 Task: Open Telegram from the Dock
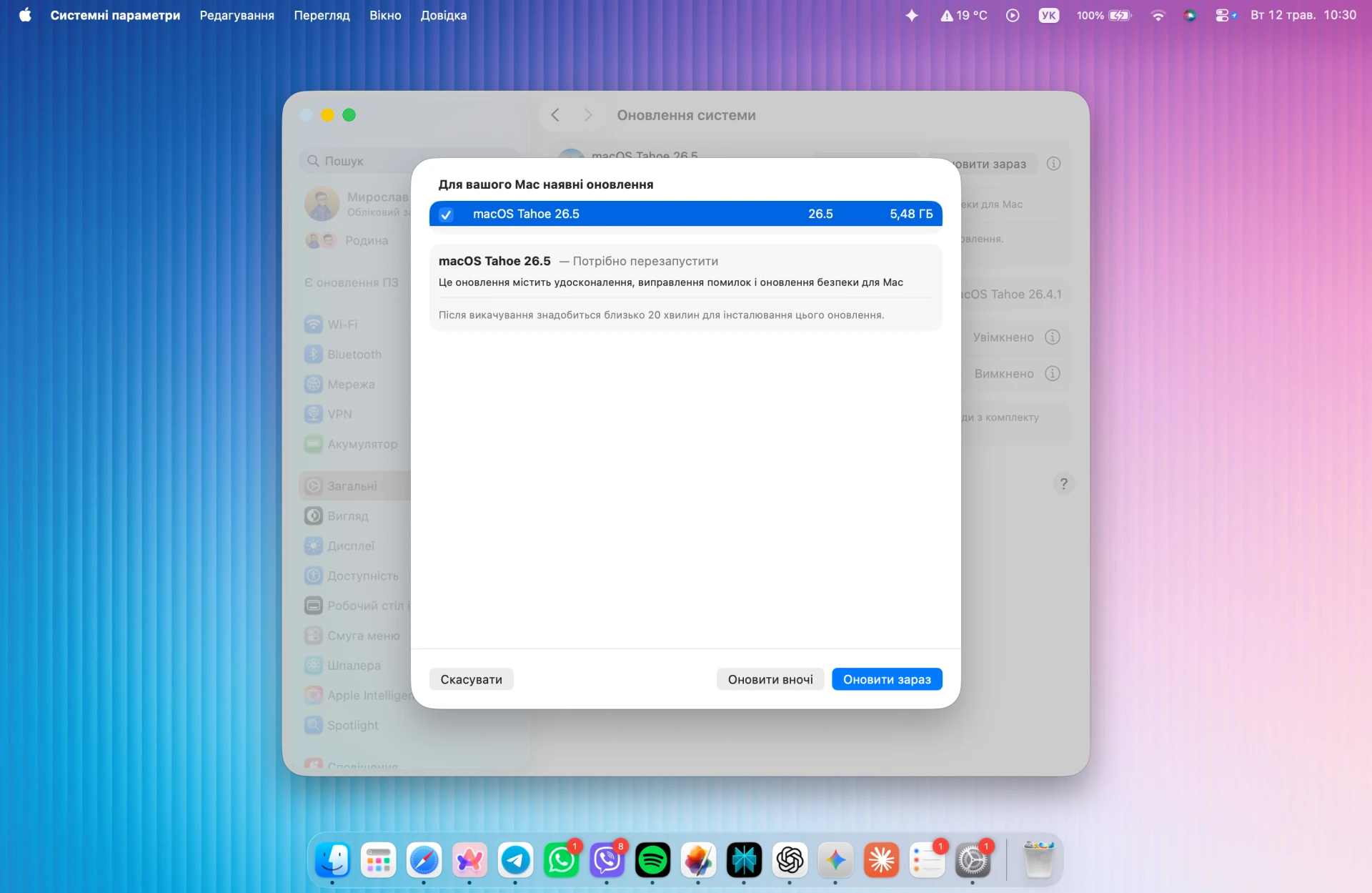tap(515, 859)
